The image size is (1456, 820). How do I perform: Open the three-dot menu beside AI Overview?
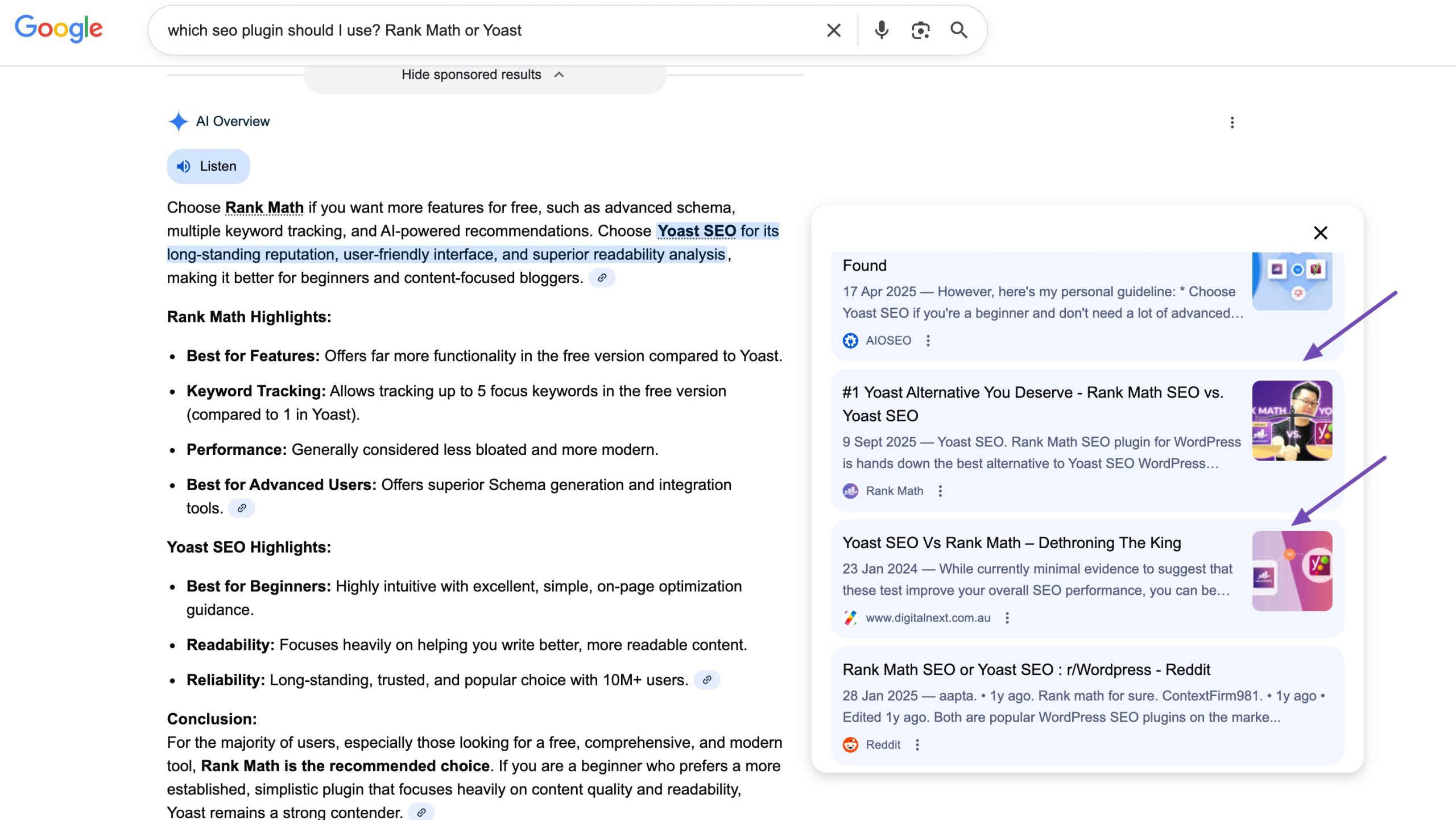click(1231, 122)
